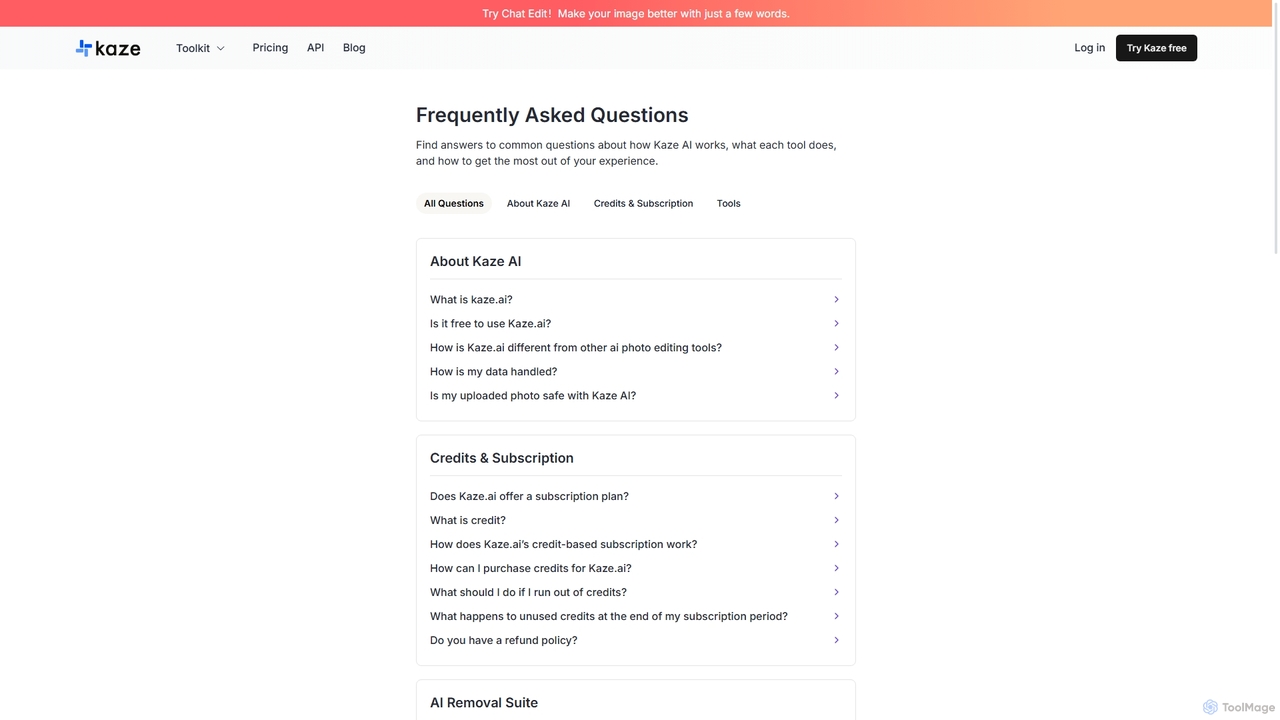1280x720 pixels.
Task: Visit the Blog page
Action: click(354, 48)
